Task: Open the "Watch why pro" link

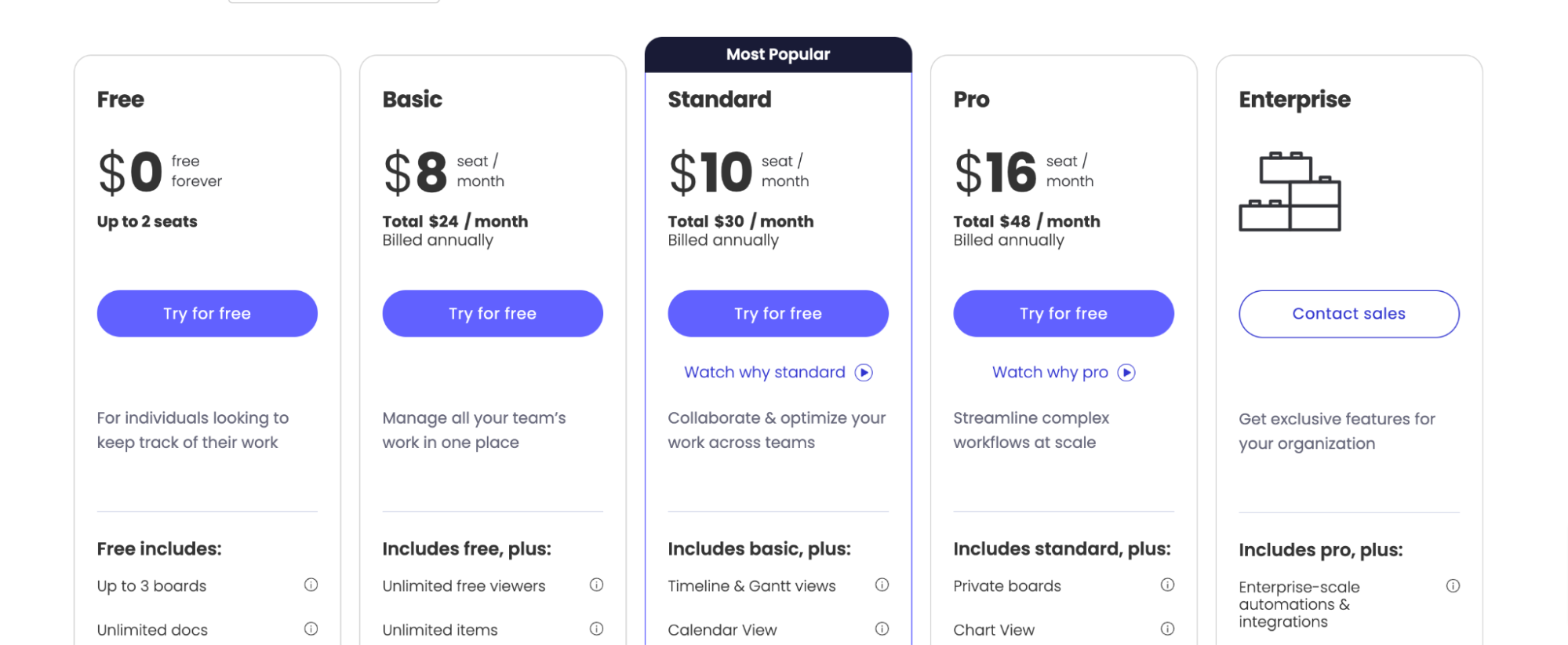Action: click(x=1050, y=372)
